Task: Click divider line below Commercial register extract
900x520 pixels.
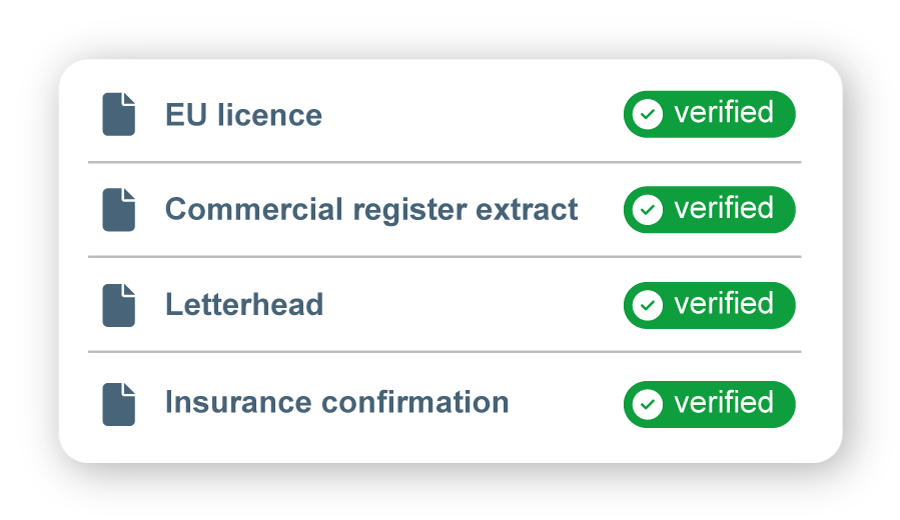Action: pos(444,257)
